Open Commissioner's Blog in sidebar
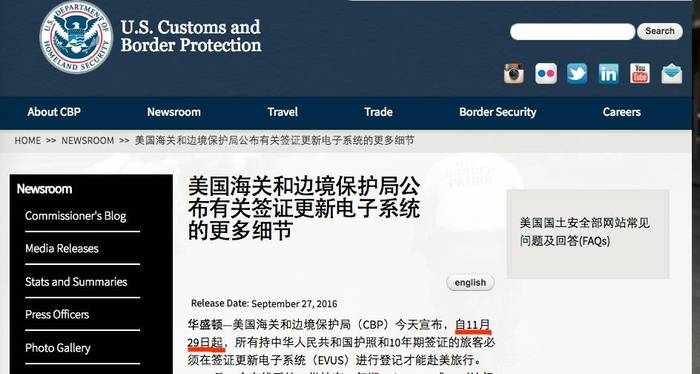Image resolution: width=700 pixels, height=374 pixels. (x=75, y=216)
